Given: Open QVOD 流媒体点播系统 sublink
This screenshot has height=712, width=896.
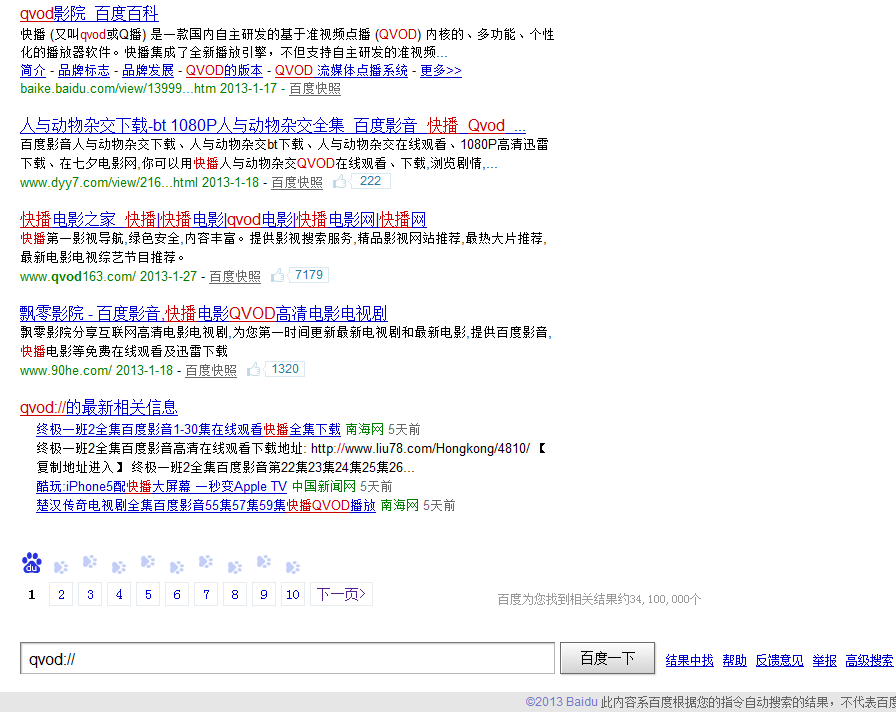Looking at the screenshot, I should coord(341,70).
